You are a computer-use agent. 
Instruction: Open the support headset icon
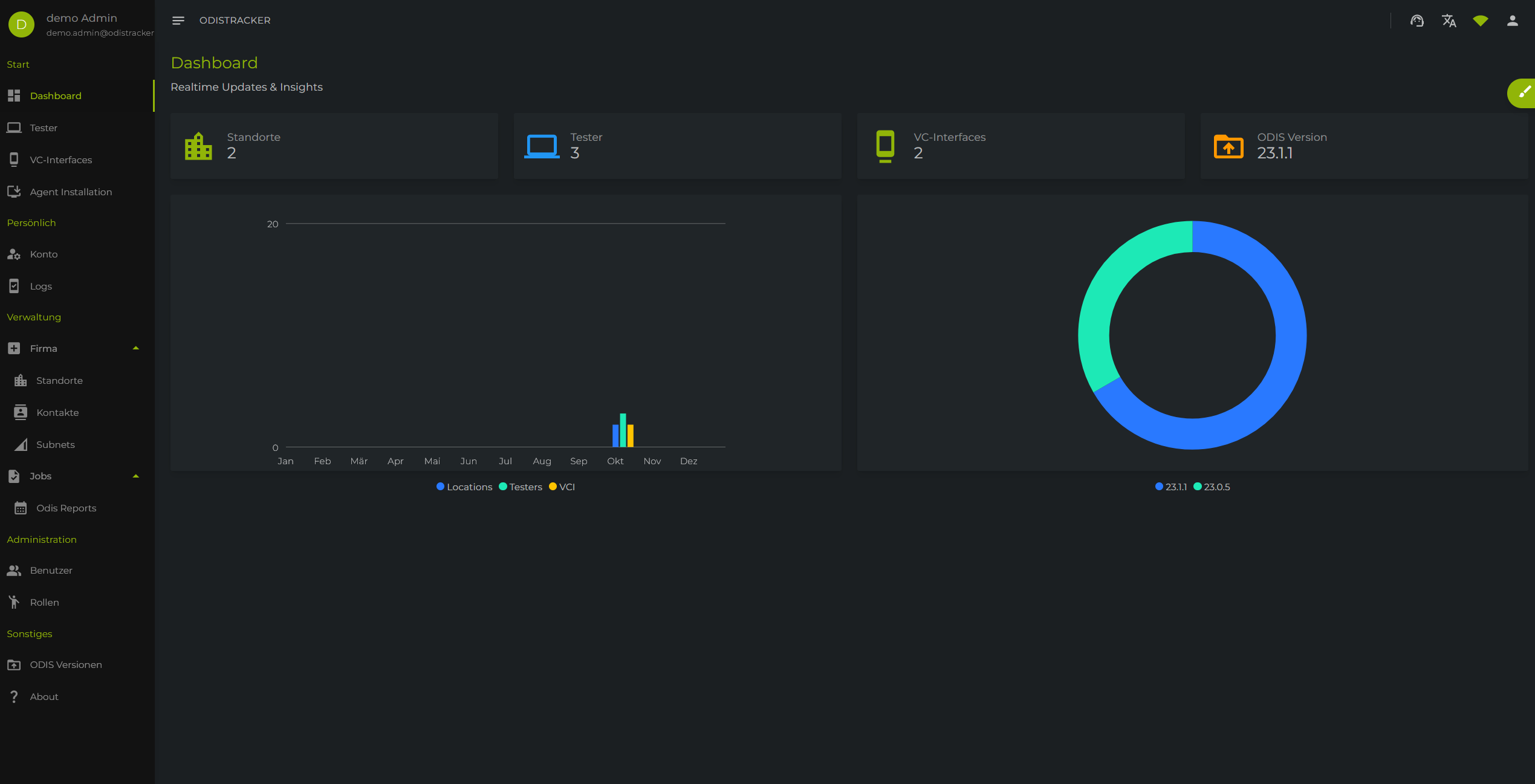pyautogui.click(x=1417, y=21)
